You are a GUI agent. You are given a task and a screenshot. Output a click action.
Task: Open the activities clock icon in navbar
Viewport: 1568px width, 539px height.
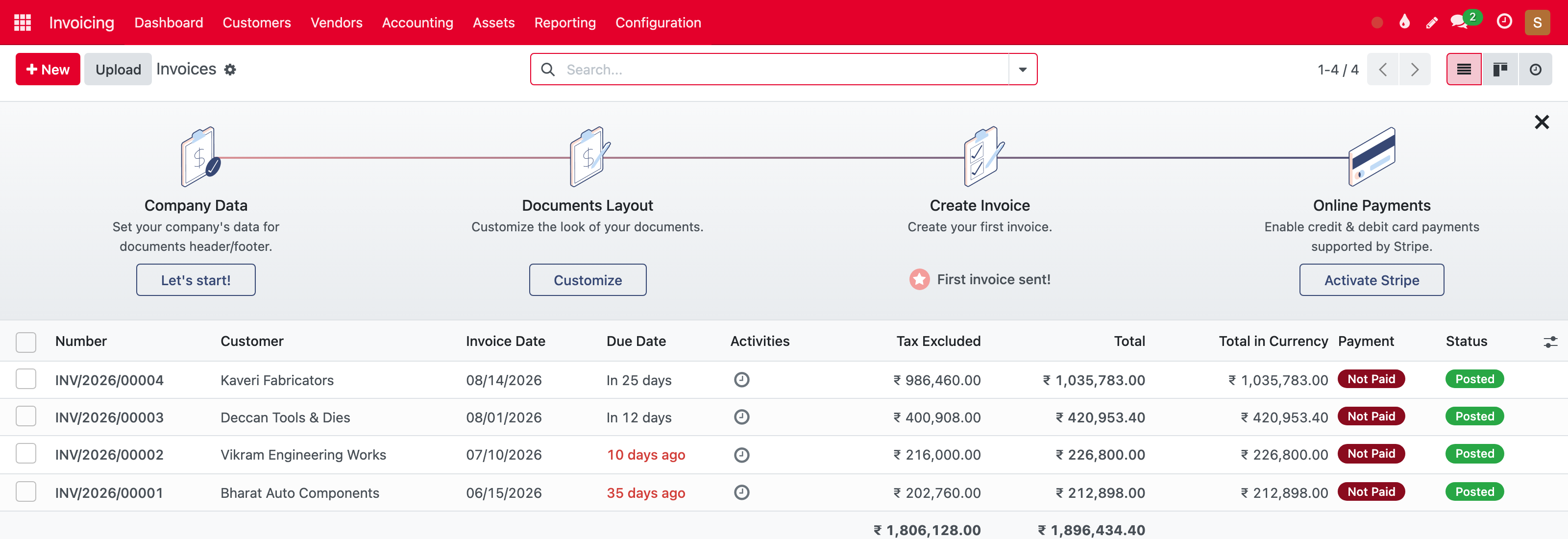point(1504,22)
